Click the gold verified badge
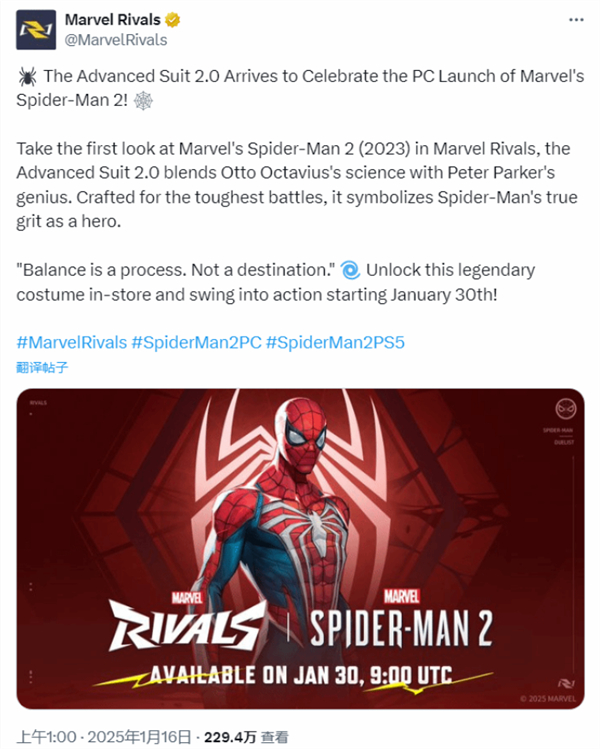 coord(172,20)
